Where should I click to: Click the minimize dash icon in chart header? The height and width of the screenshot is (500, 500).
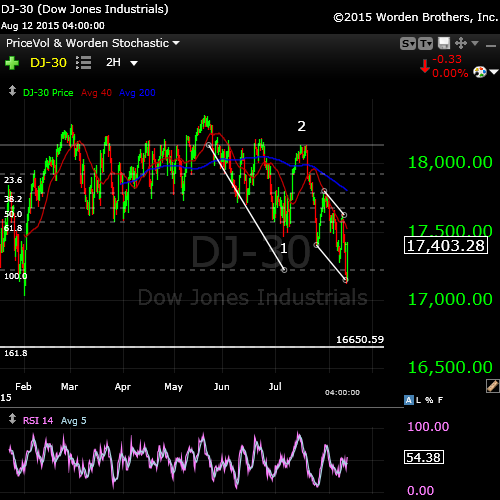[x=491, y=45]
